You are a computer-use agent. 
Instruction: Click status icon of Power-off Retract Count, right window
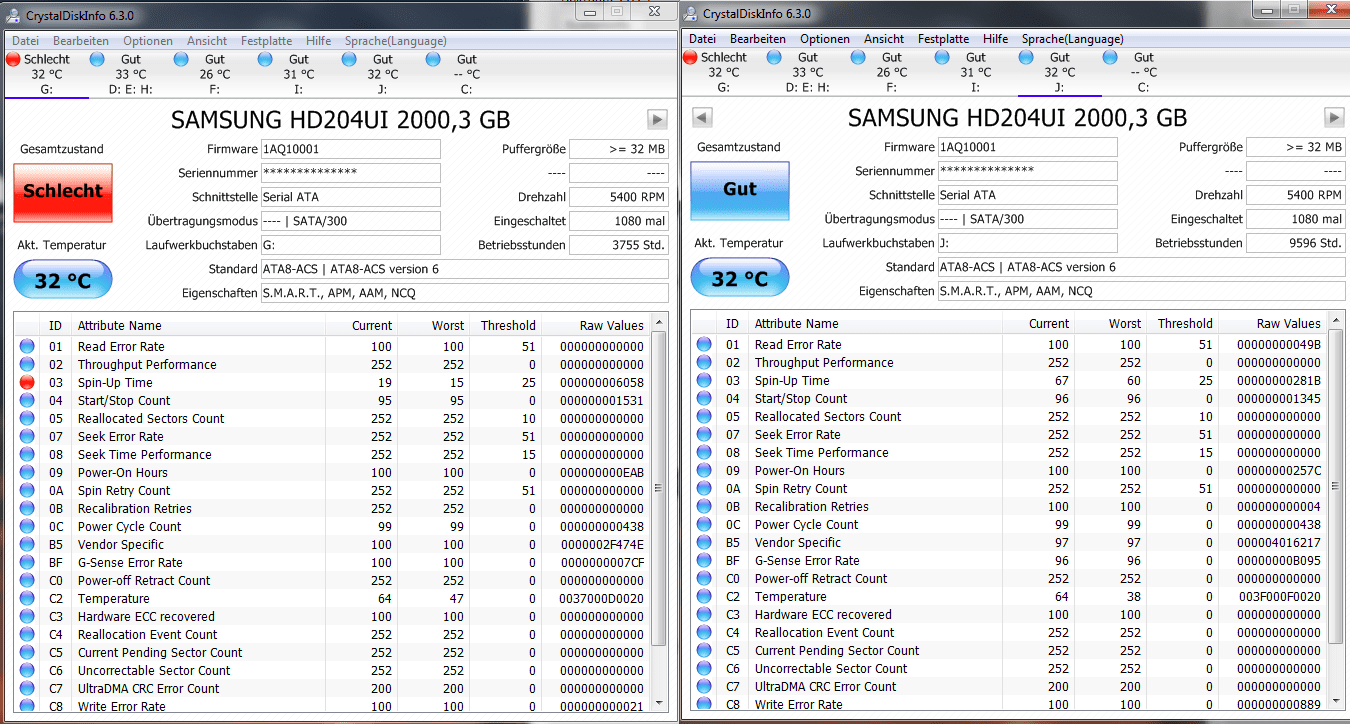[x=704, y=579]
